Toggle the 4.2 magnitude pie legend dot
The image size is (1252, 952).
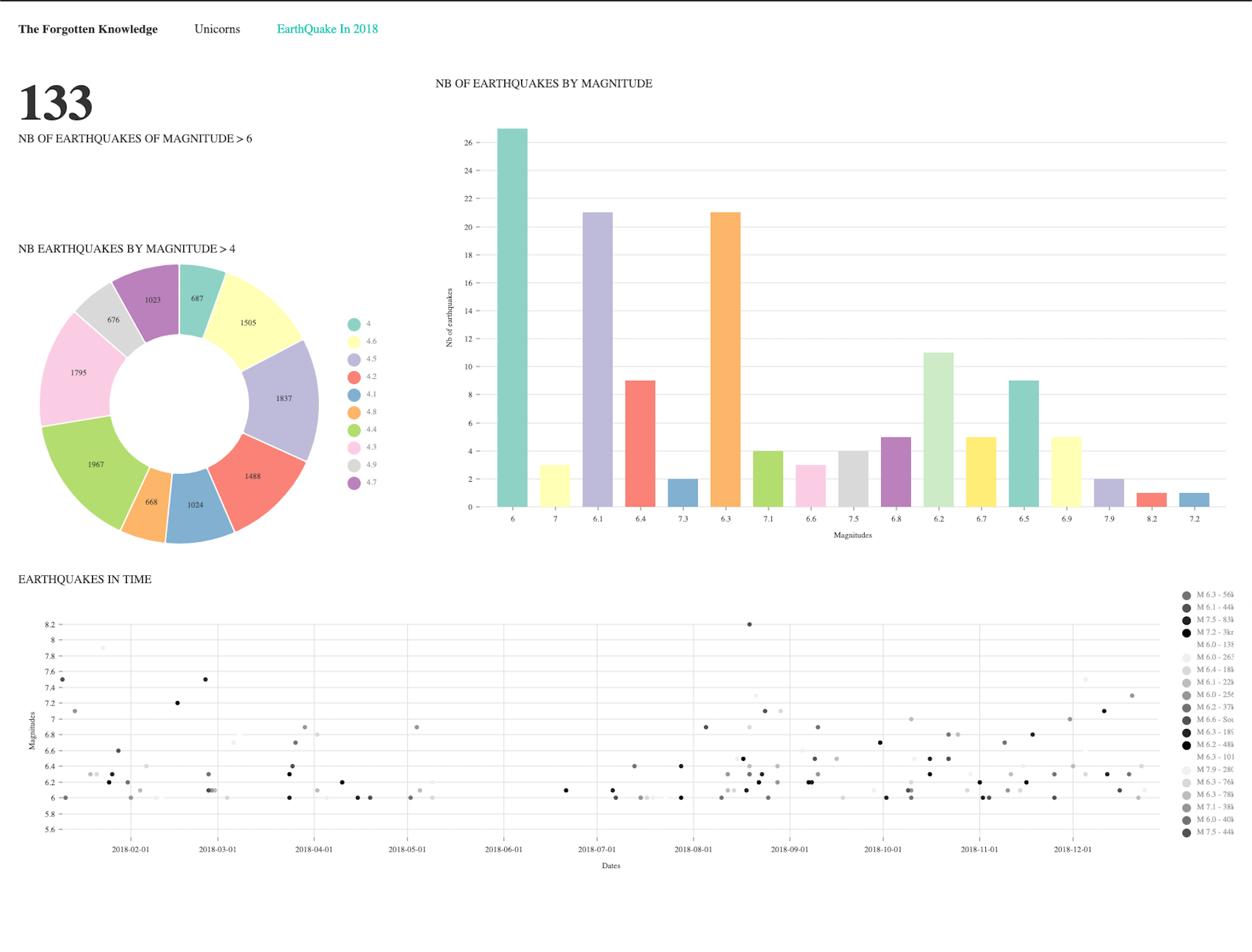pyautogui.click(x=354, y=377)
